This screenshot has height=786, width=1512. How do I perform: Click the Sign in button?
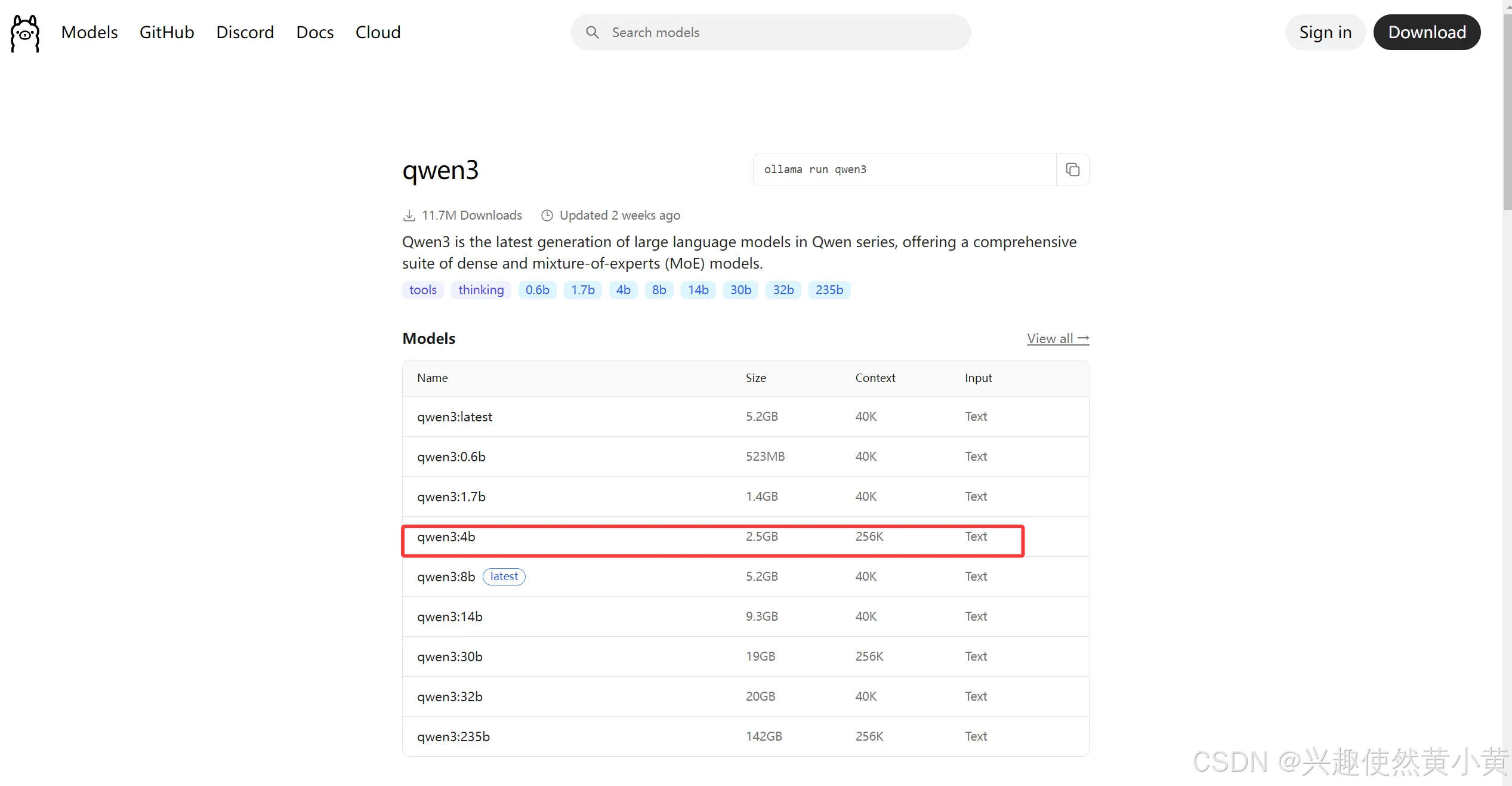(1325, 32)
